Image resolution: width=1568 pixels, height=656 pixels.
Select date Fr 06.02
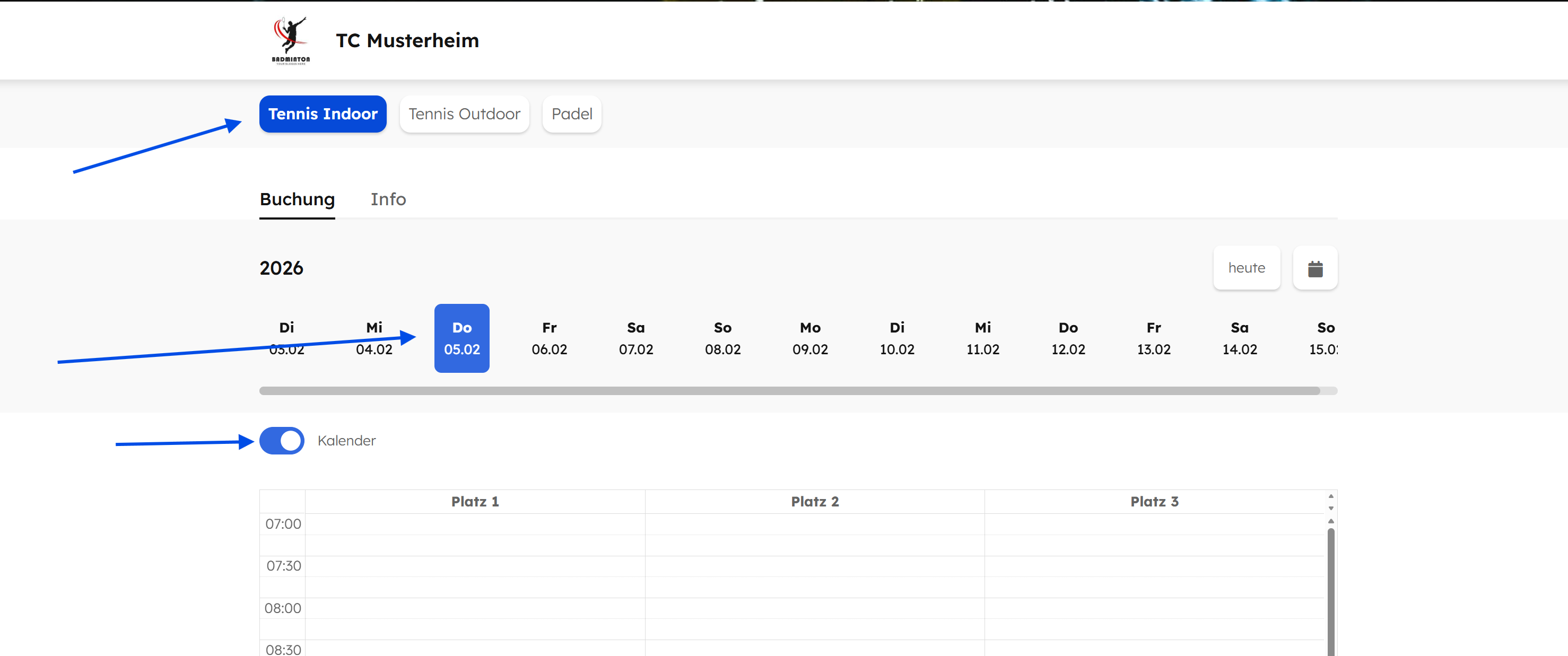(549, 338)
